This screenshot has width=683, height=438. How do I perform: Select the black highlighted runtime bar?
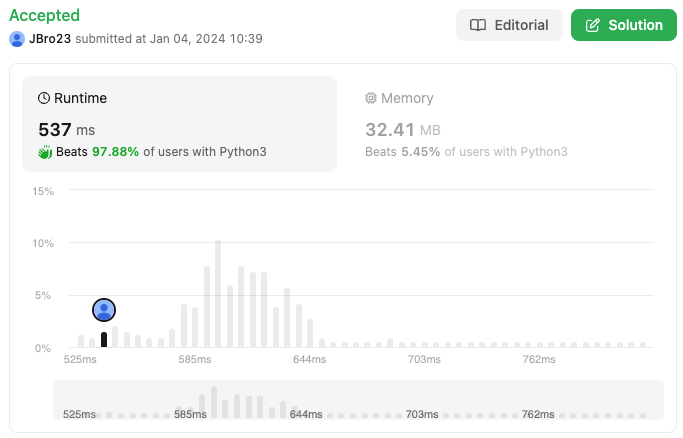(x=104, y=340)
